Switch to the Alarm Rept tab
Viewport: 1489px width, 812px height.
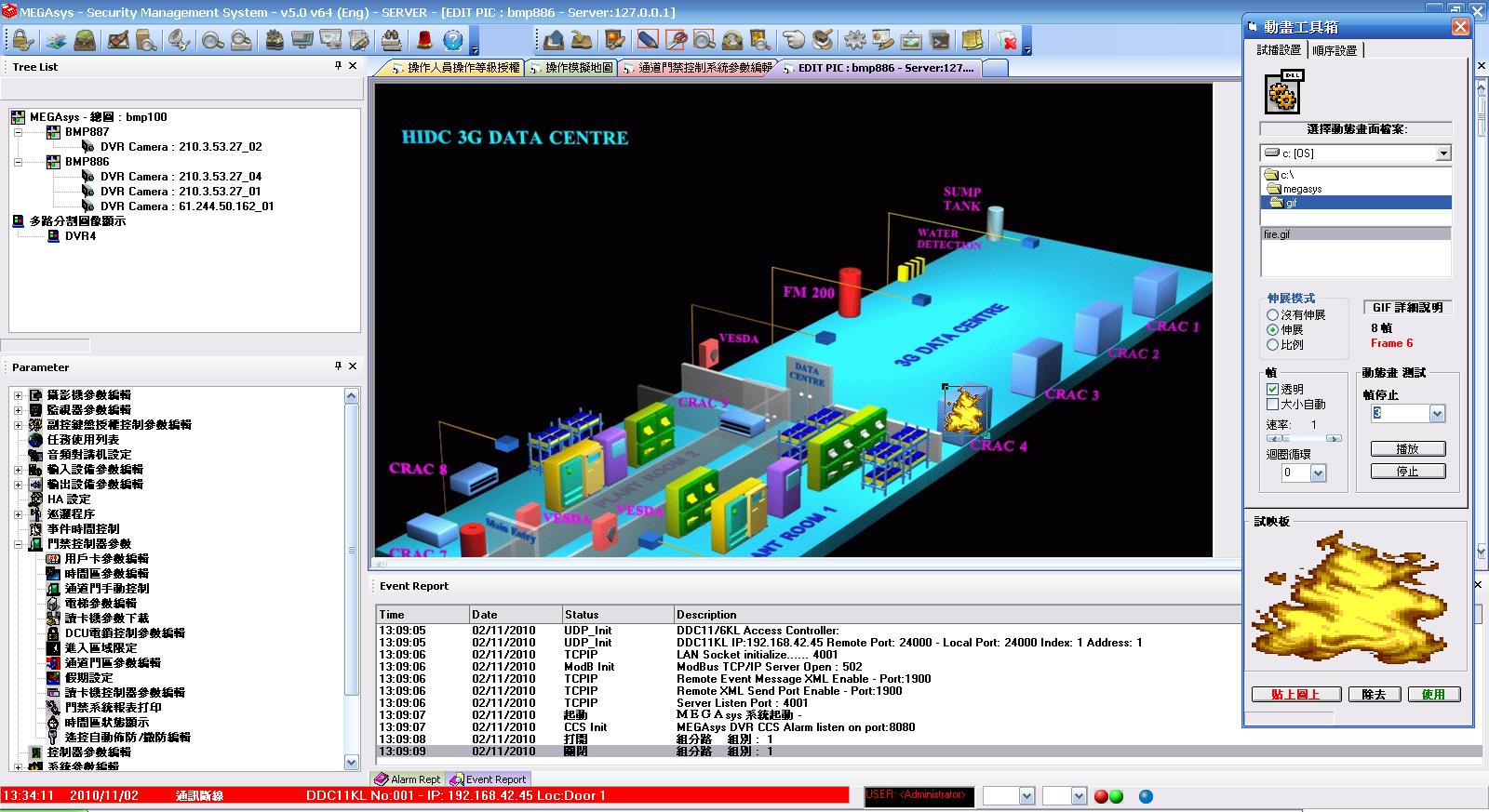408,779
